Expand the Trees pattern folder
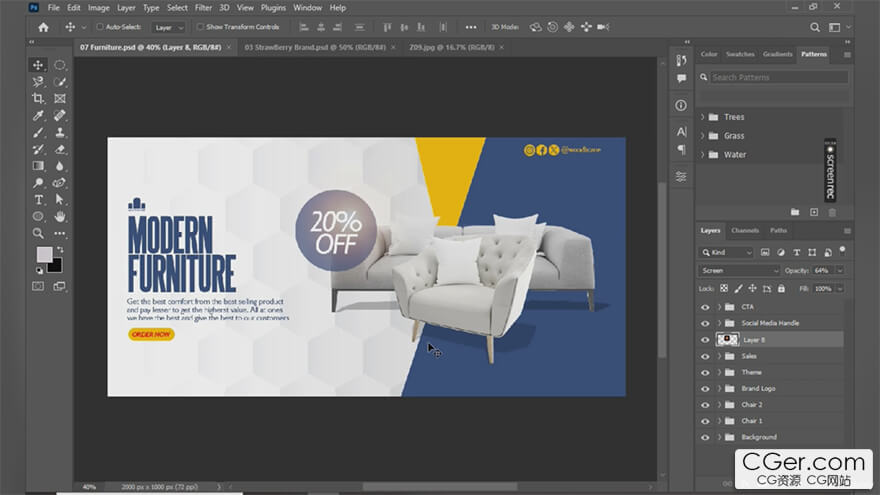This screenshot has width=880, height=495. click(703, 117)
